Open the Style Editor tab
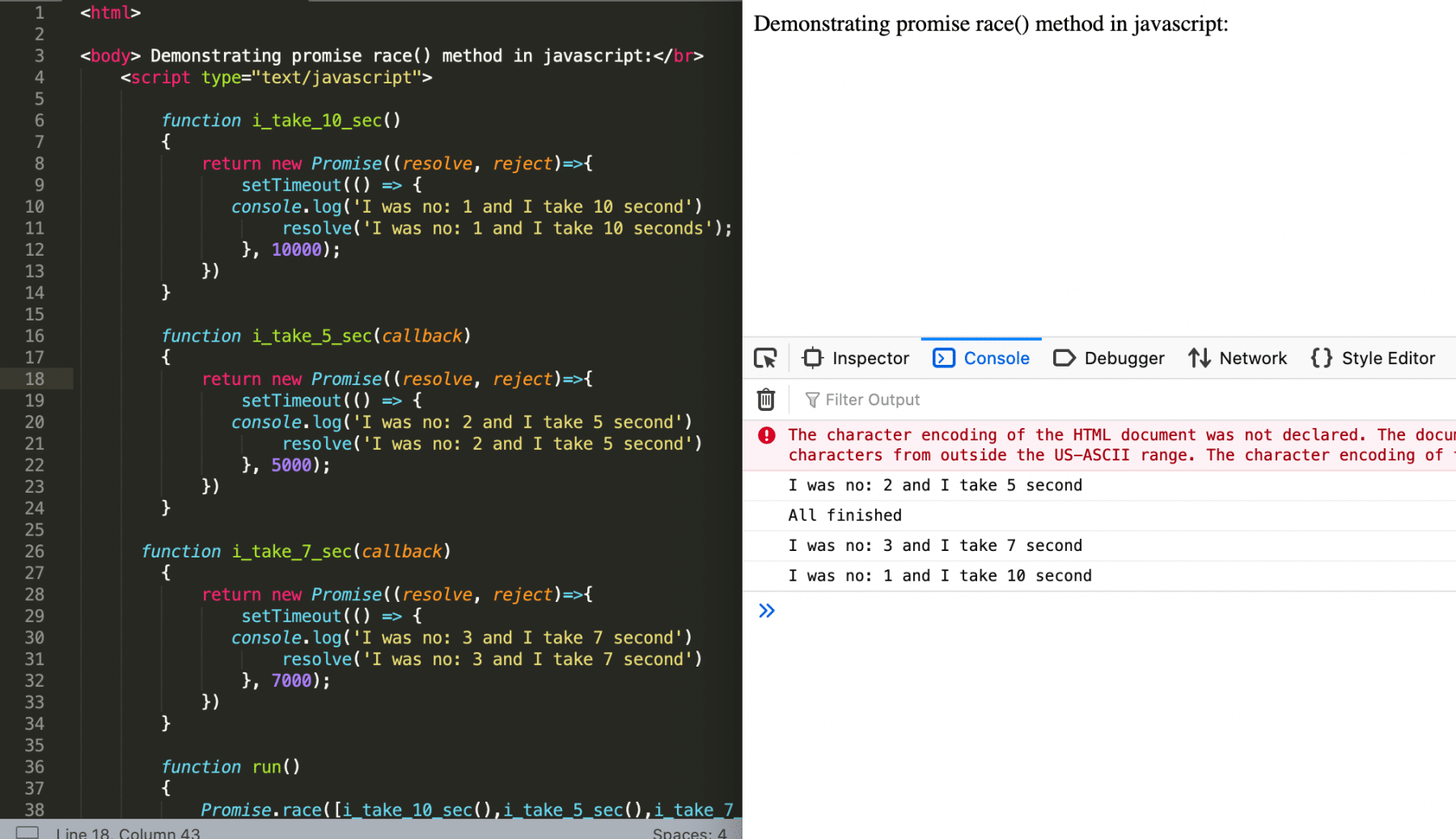The height and width of the screenshot is (839, 1456). (1373, 358)
